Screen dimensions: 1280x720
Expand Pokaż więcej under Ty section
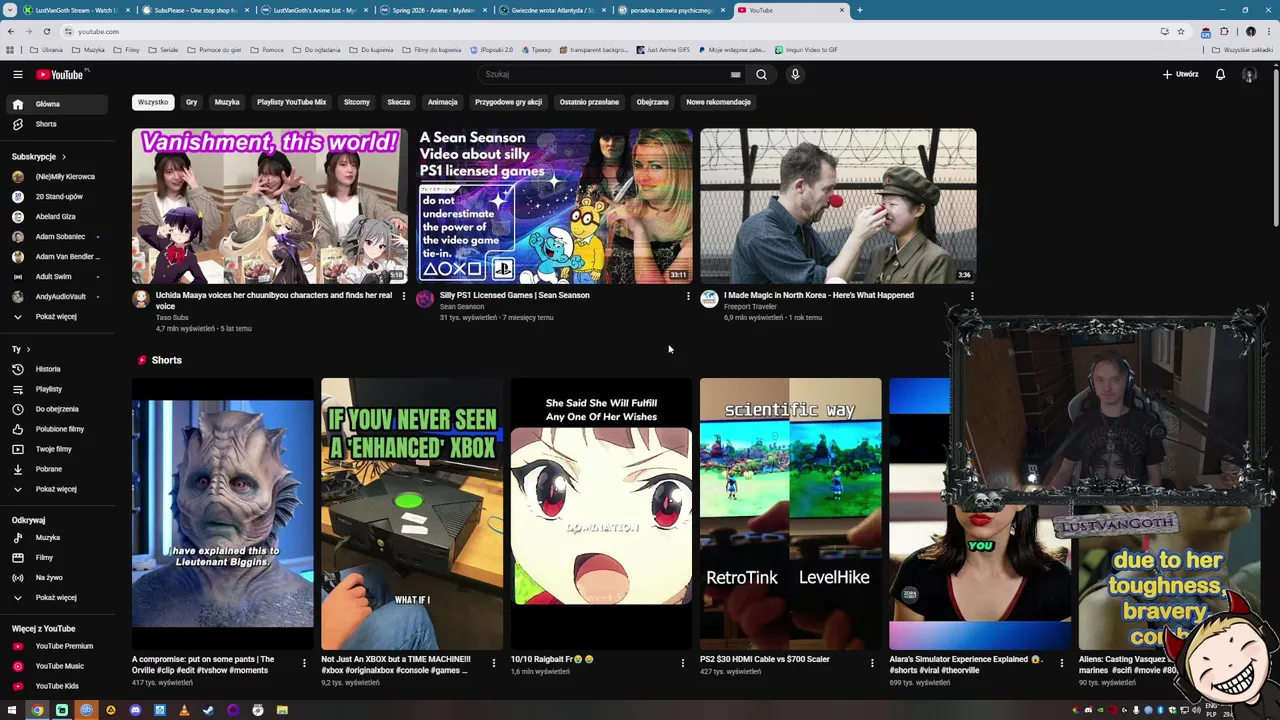(x=55, y=489)
